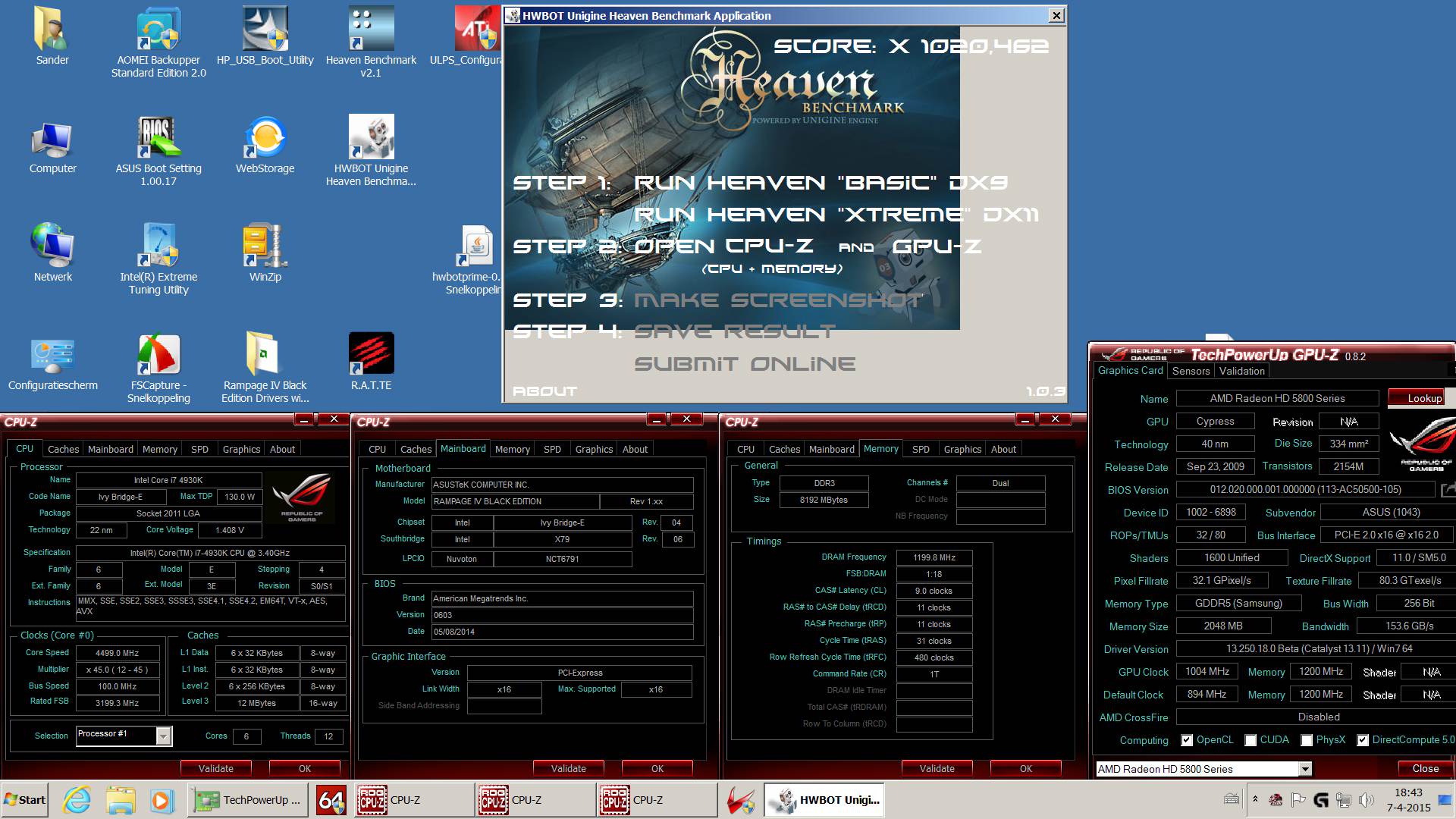The image size is (1456, 819).
Task: Open Windows Explorer folder on taskbar
Action: tap(120, 800)
